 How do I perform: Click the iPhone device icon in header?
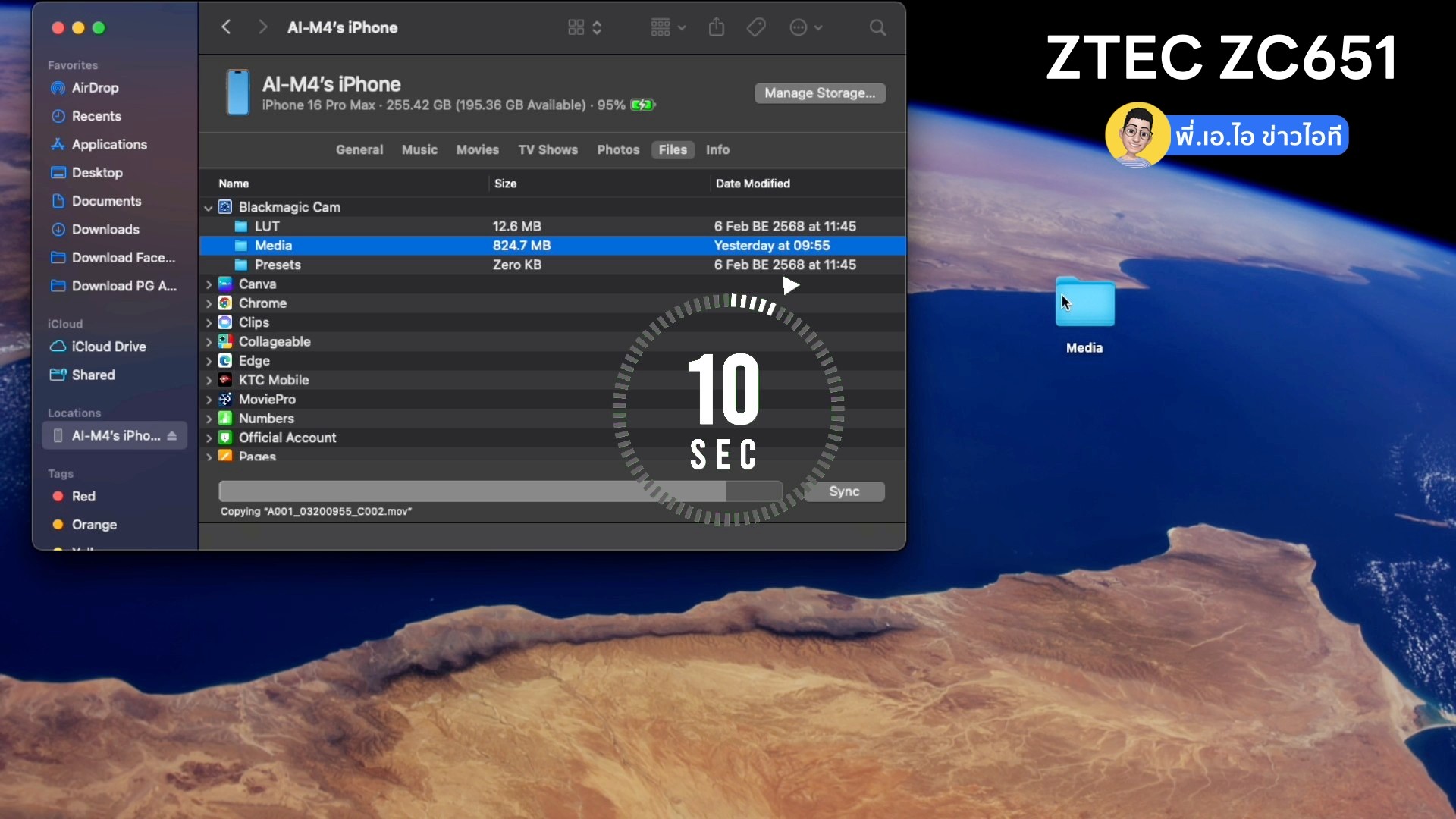pyautogui.click(x=237, y=93)
